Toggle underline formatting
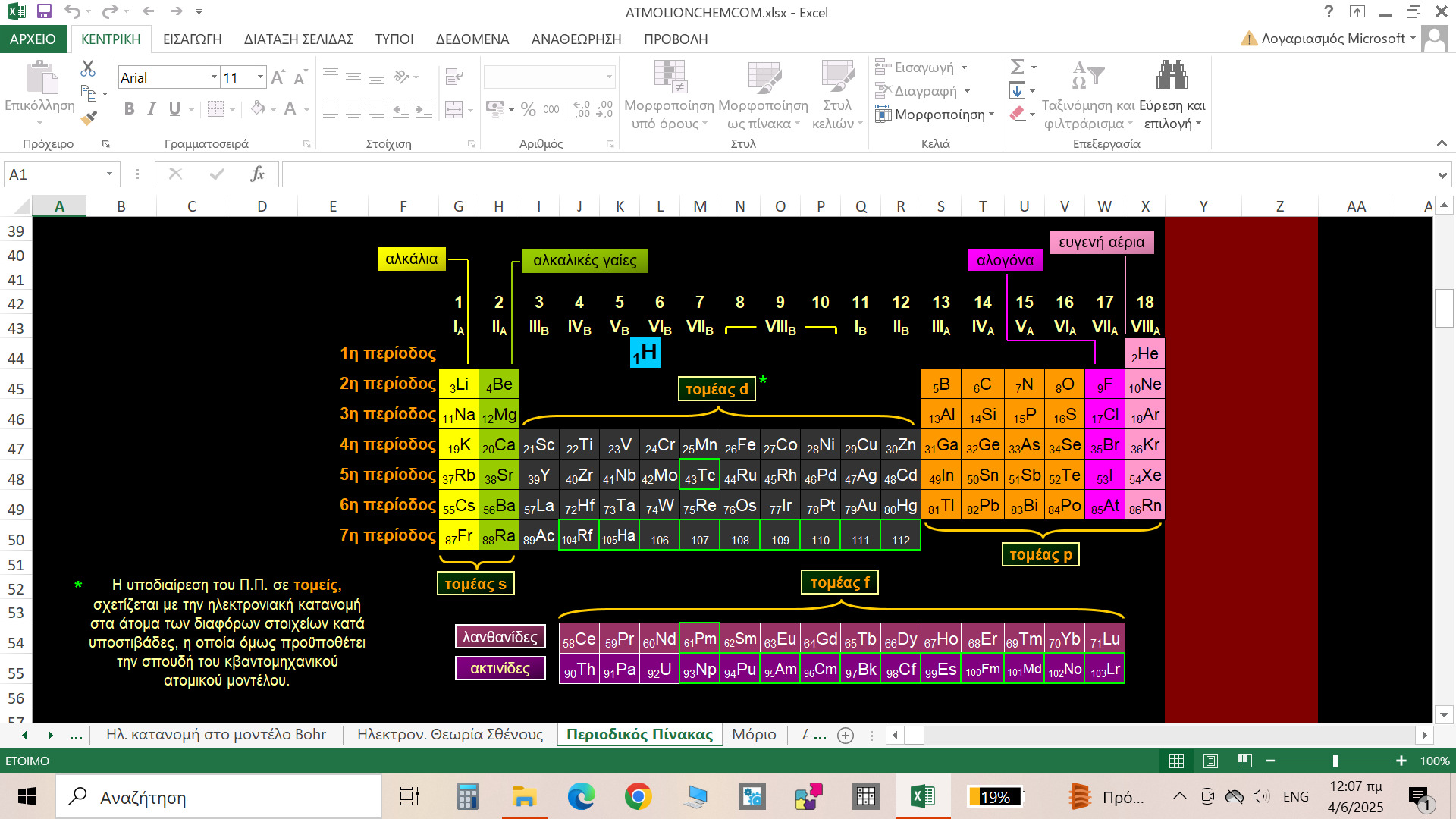Screen dimensions: 1456x819 click(174, 109)
